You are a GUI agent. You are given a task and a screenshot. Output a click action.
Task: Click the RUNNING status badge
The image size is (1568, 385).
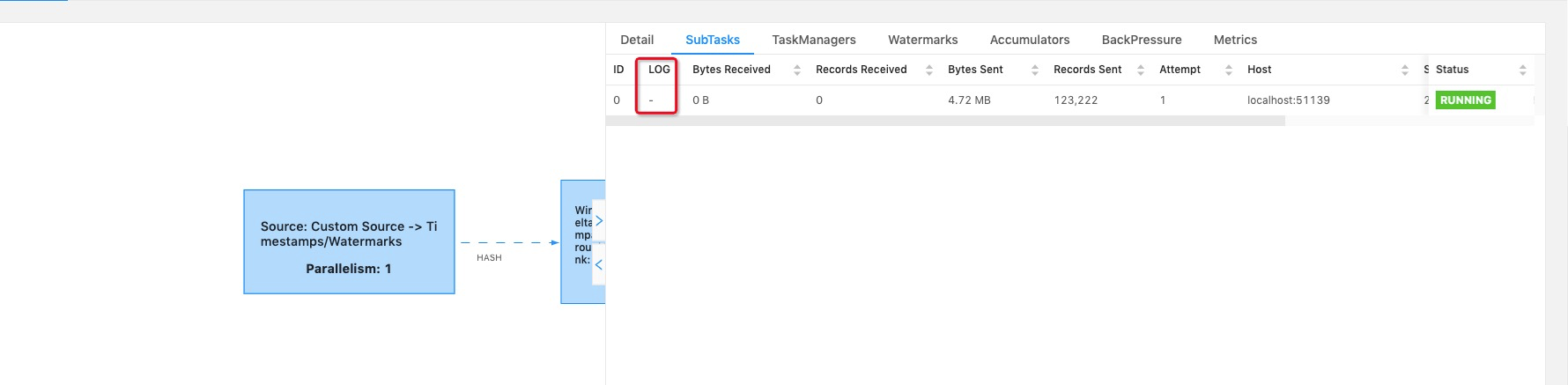tap(1466, 100)
